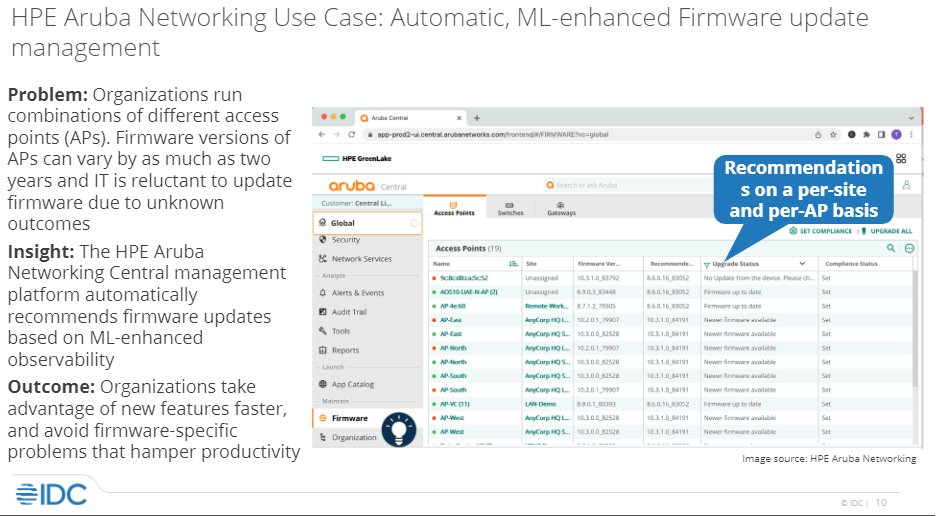Open the tab list chevron
The height and width of the screenshot is (516, 938).
tap(911, 118)
